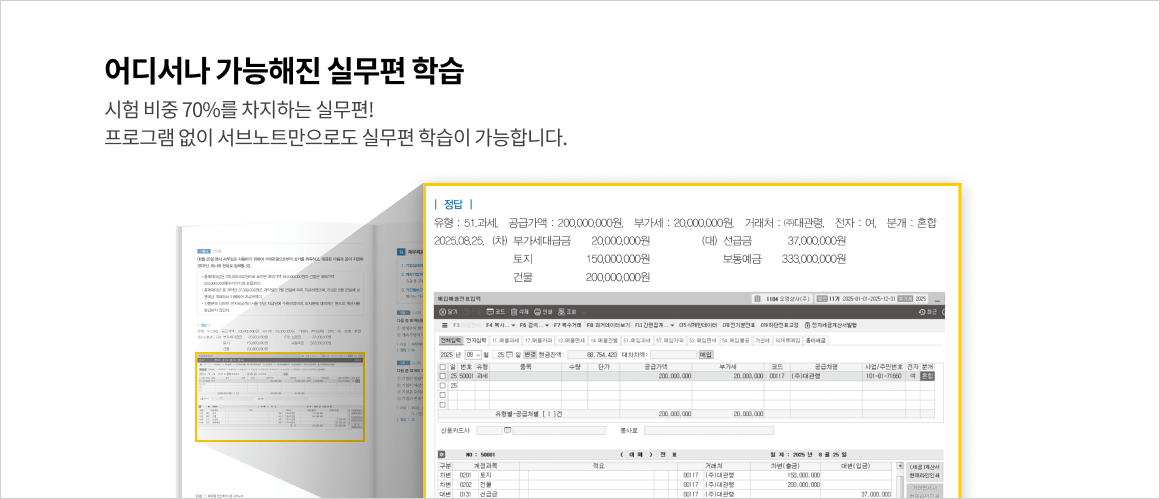This screenshot has width=1160, height=499.
Task: Click the year 2025 input field
Action: coord(447,355)
